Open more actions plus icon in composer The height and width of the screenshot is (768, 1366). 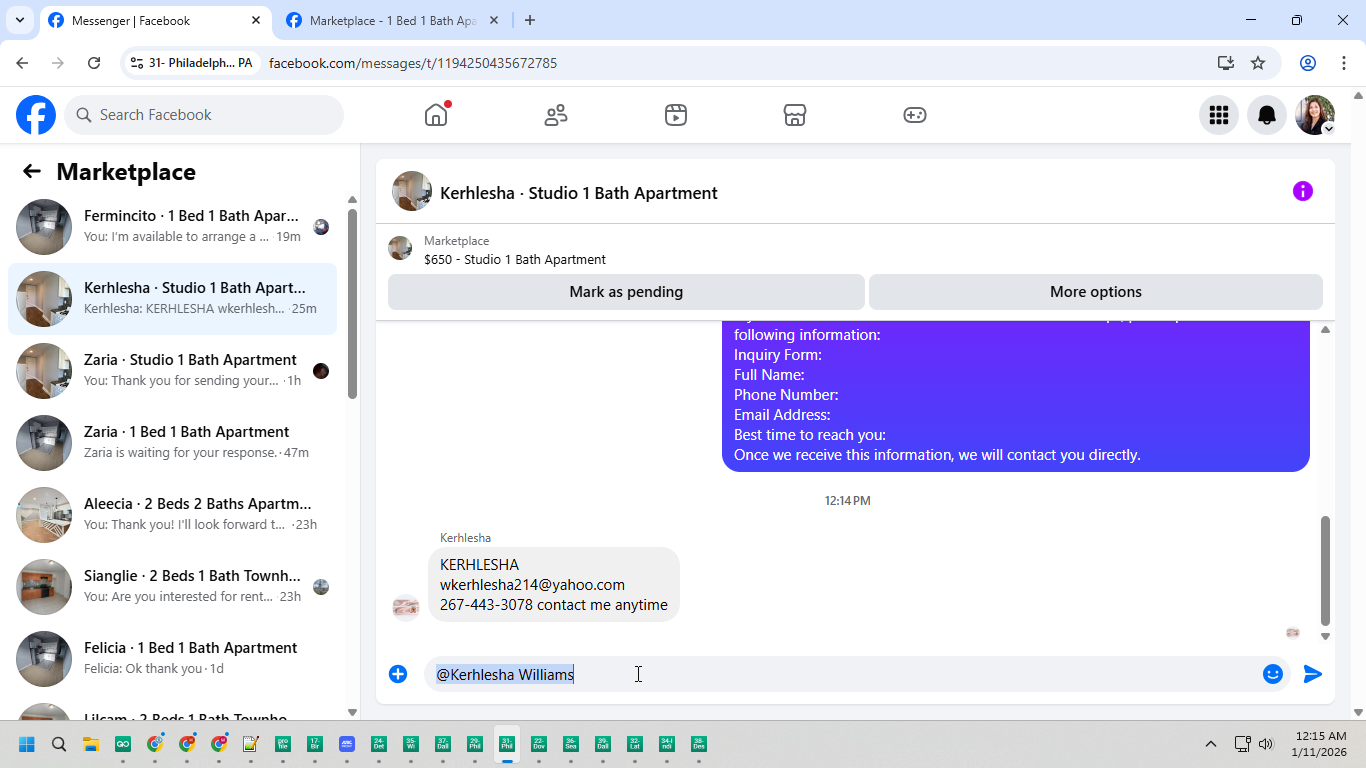click(x=398, y=674)
